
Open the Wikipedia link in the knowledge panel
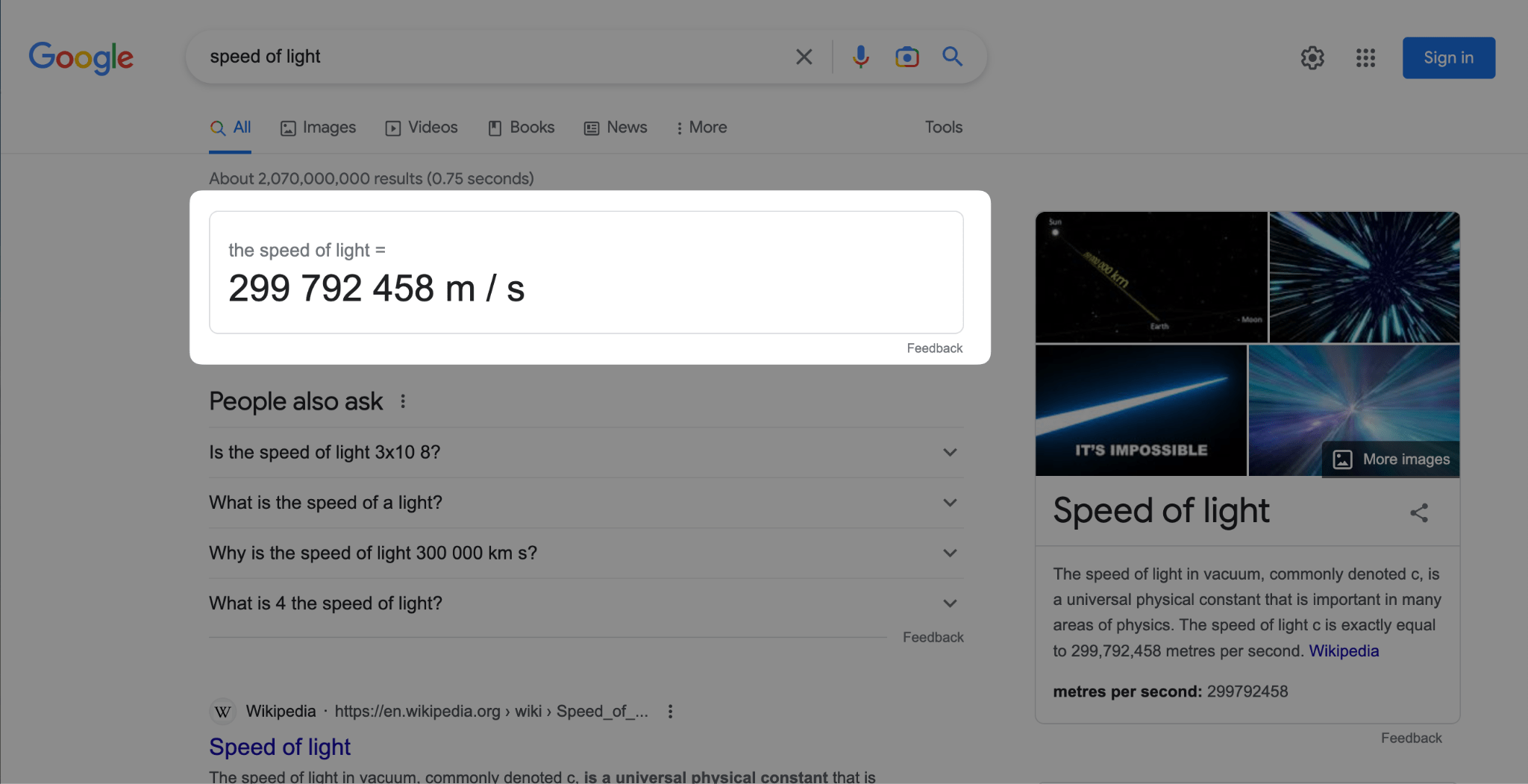click(1342, 650)
